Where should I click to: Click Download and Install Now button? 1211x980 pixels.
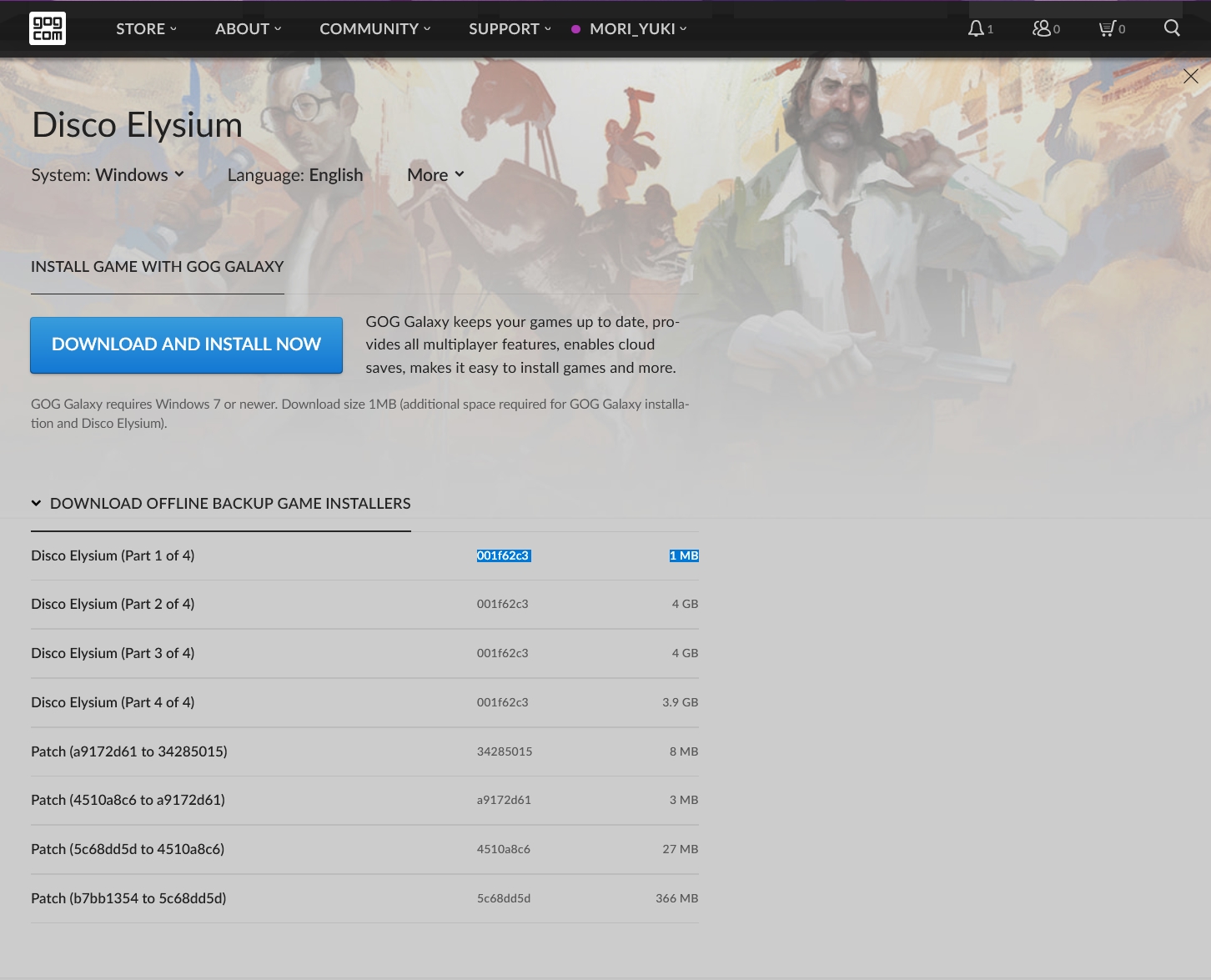(186, 344)
